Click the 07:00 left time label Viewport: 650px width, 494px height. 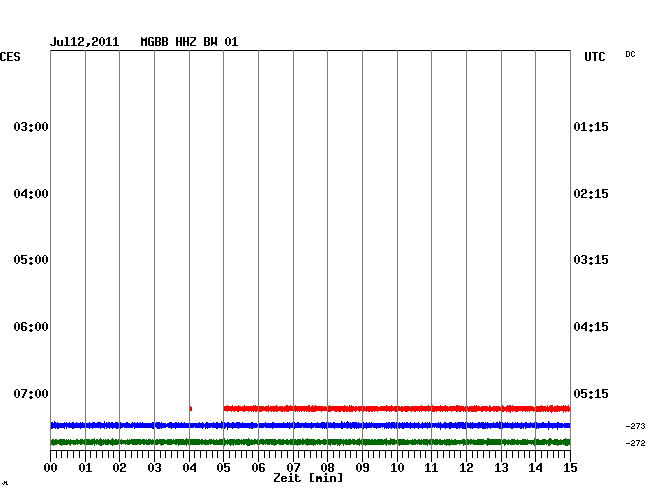click(x=31, y=393)
